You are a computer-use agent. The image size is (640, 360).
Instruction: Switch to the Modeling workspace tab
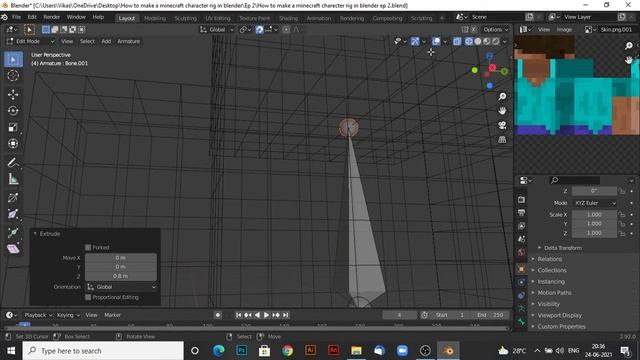(x=155, y=18)
